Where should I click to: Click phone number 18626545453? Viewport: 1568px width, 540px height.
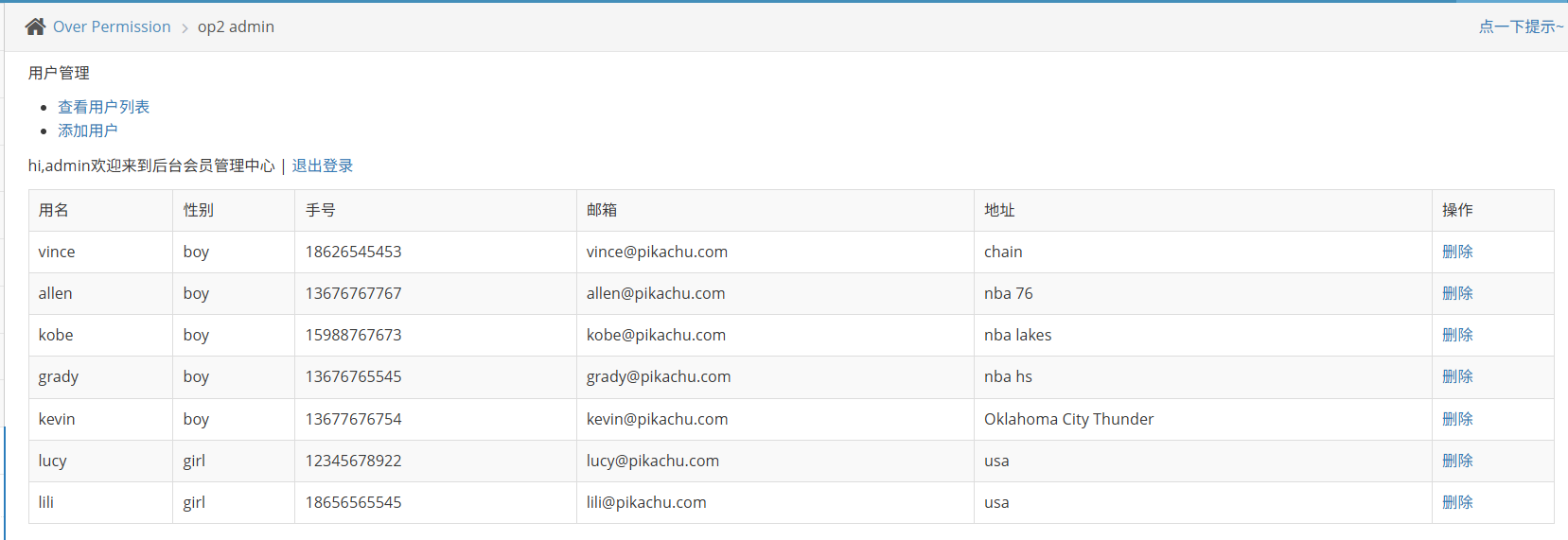(354, 252)
